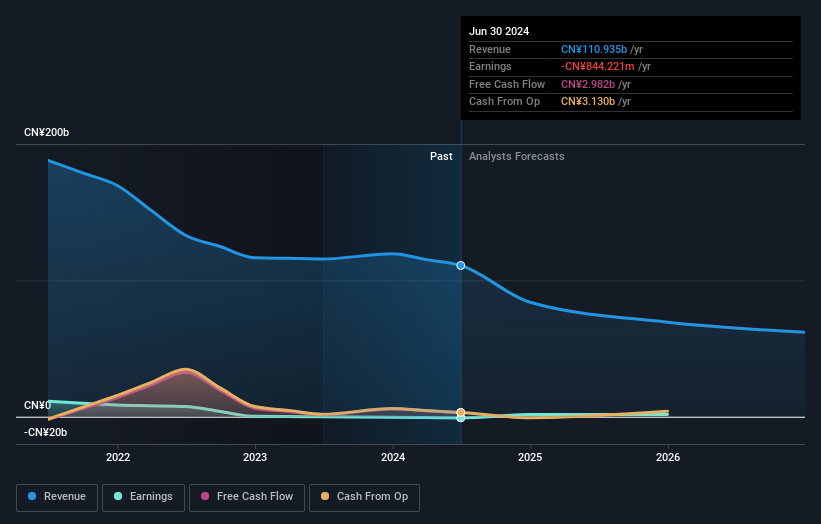Click the CN¥2.982b free cash flow value
The height and width of the screenshot is (524, 821).
[x=588, y=84]
